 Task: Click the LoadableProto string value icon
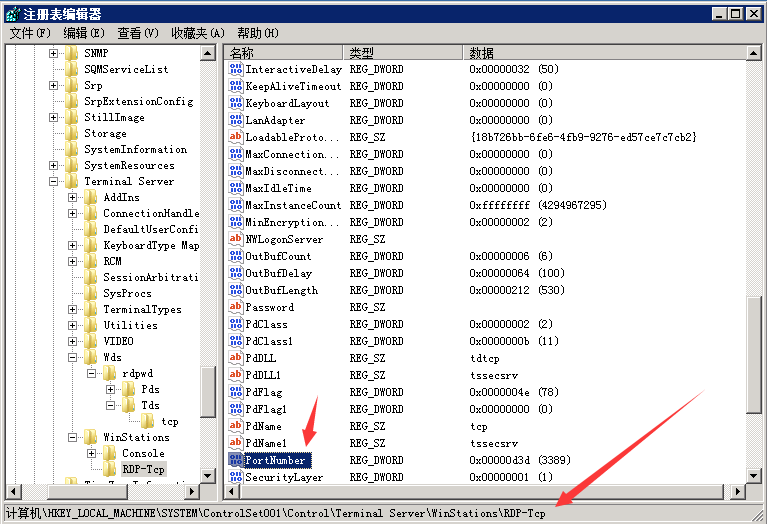pos(236,137)
